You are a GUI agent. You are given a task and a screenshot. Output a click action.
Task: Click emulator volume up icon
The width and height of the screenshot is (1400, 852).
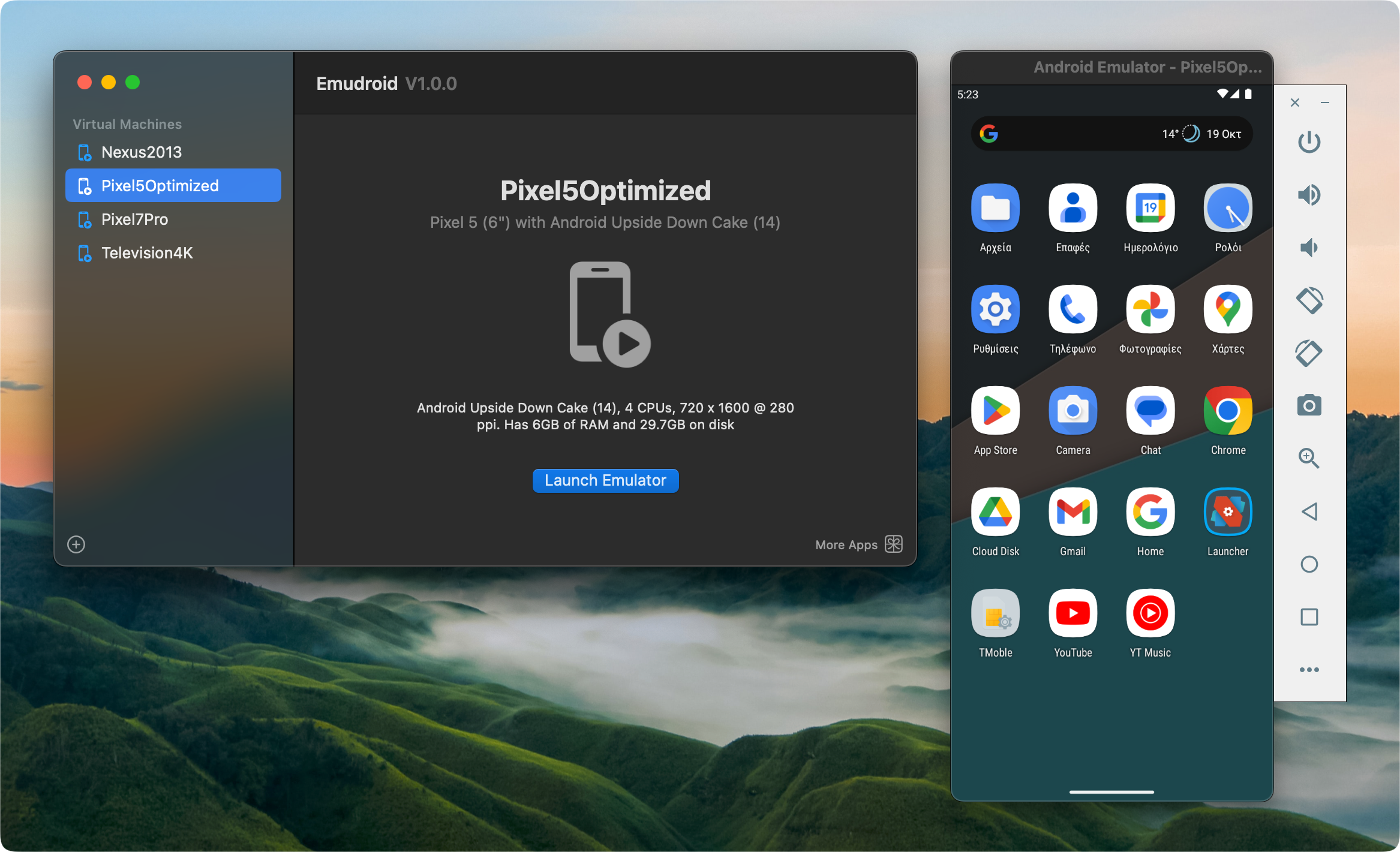pyautogui.click(x=1309, y=195)
